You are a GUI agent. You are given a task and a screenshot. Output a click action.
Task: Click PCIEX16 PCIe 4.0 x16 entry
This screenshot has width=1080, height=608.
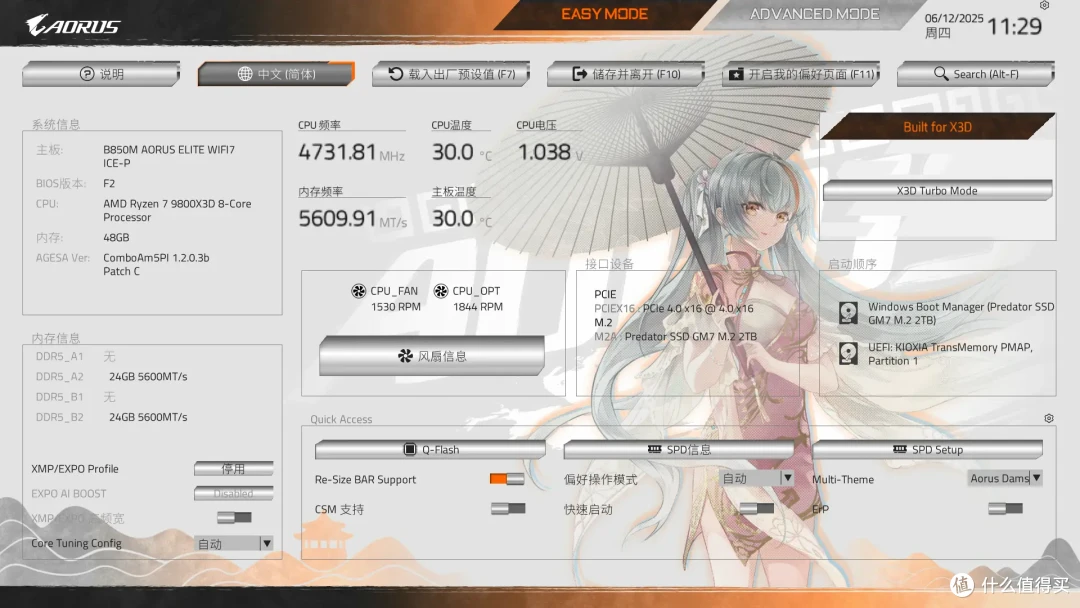674,308
